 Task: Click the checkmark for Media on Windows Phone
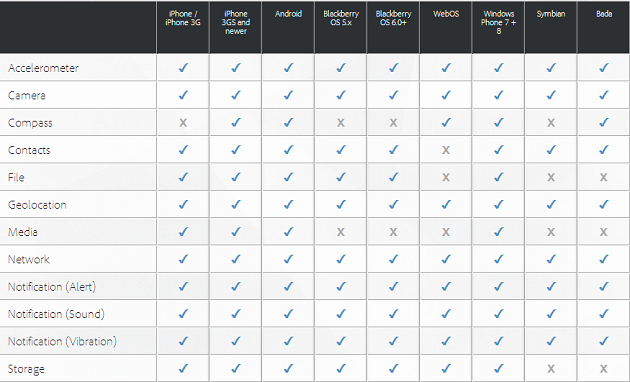pyautogui.click(x=499, y=232)
